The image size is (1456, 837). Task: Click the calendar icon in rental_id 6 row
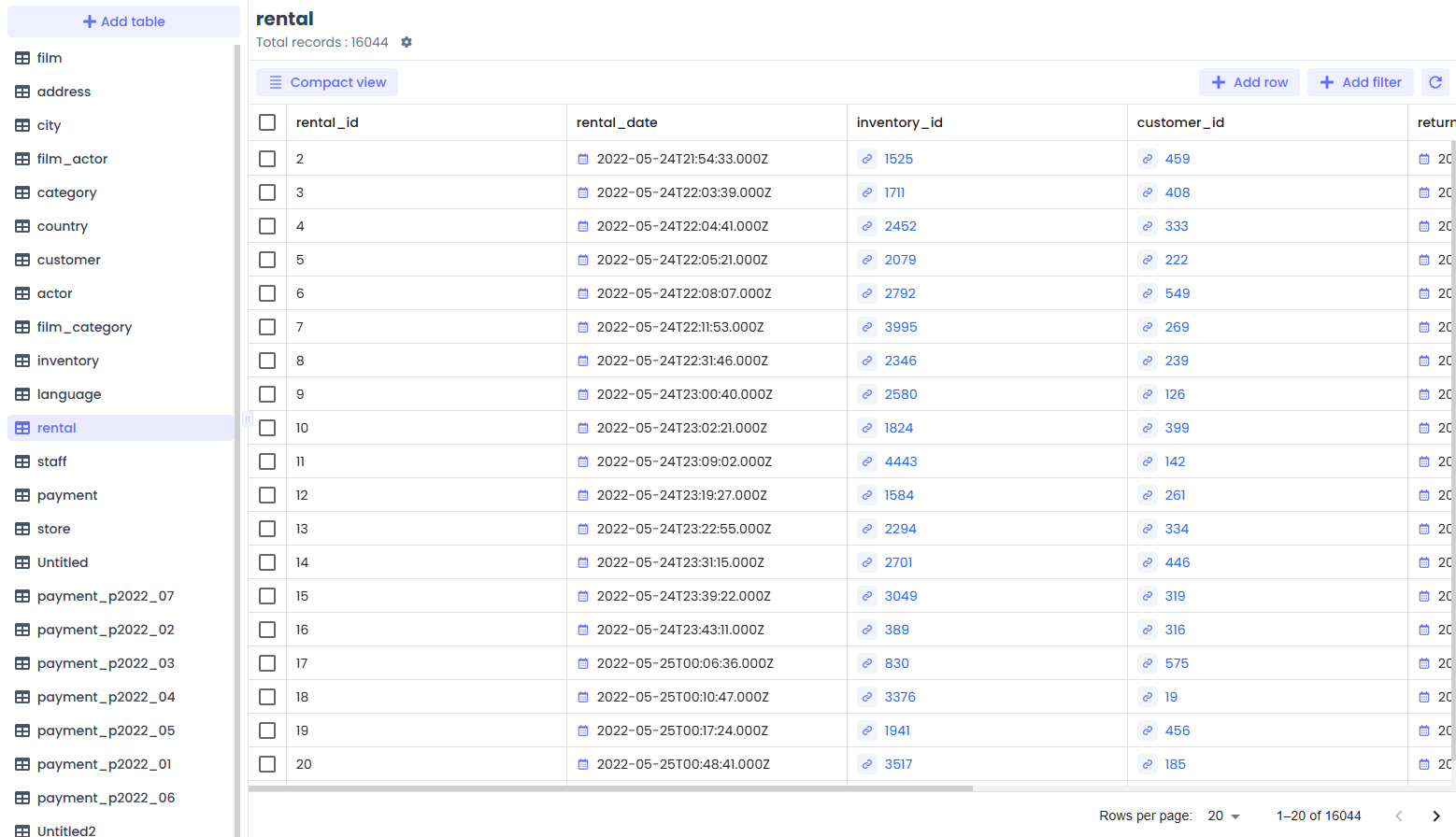click(x=583, y=293)
